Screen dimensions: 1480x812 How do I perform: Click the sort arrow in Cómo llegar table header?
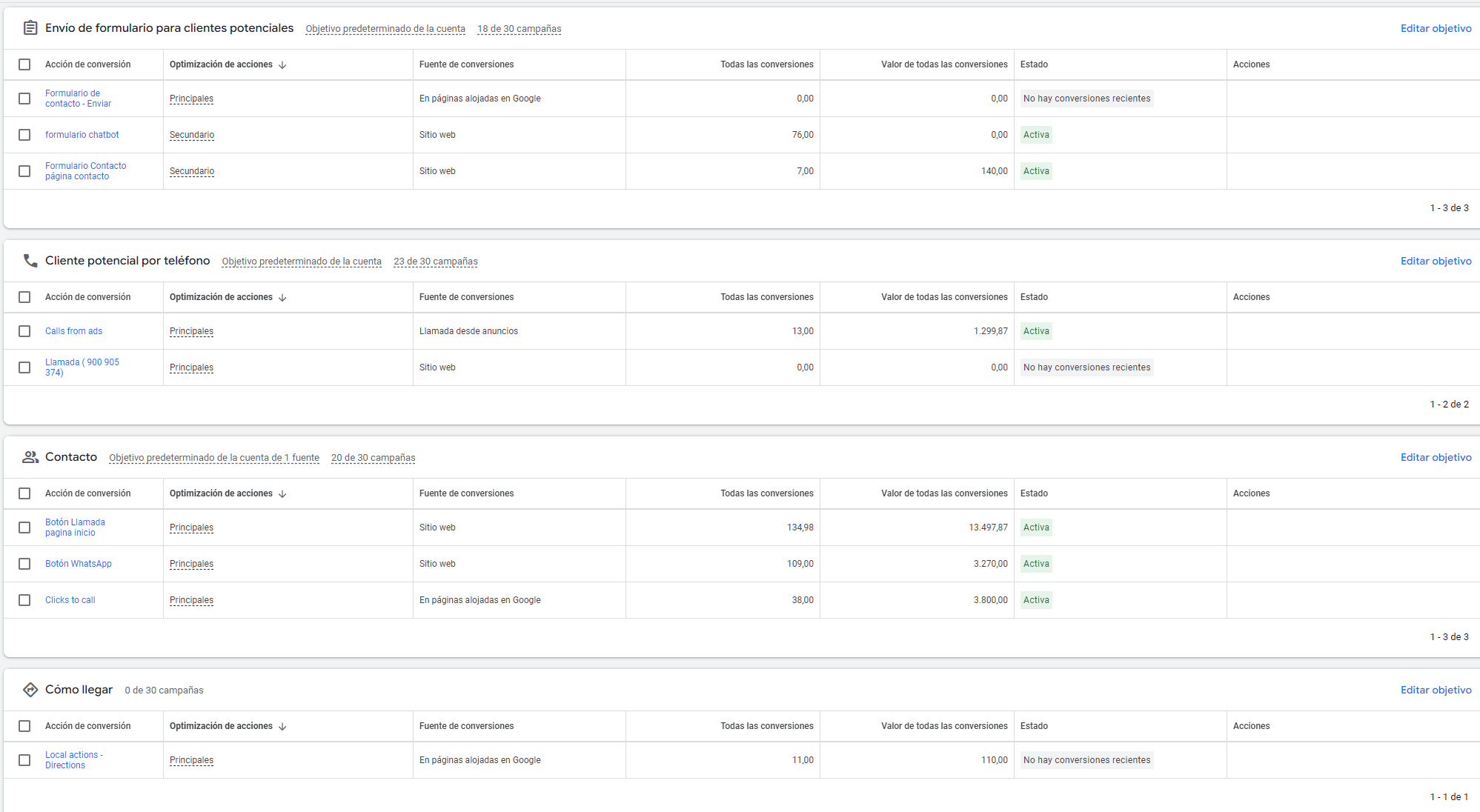point(282,727)
